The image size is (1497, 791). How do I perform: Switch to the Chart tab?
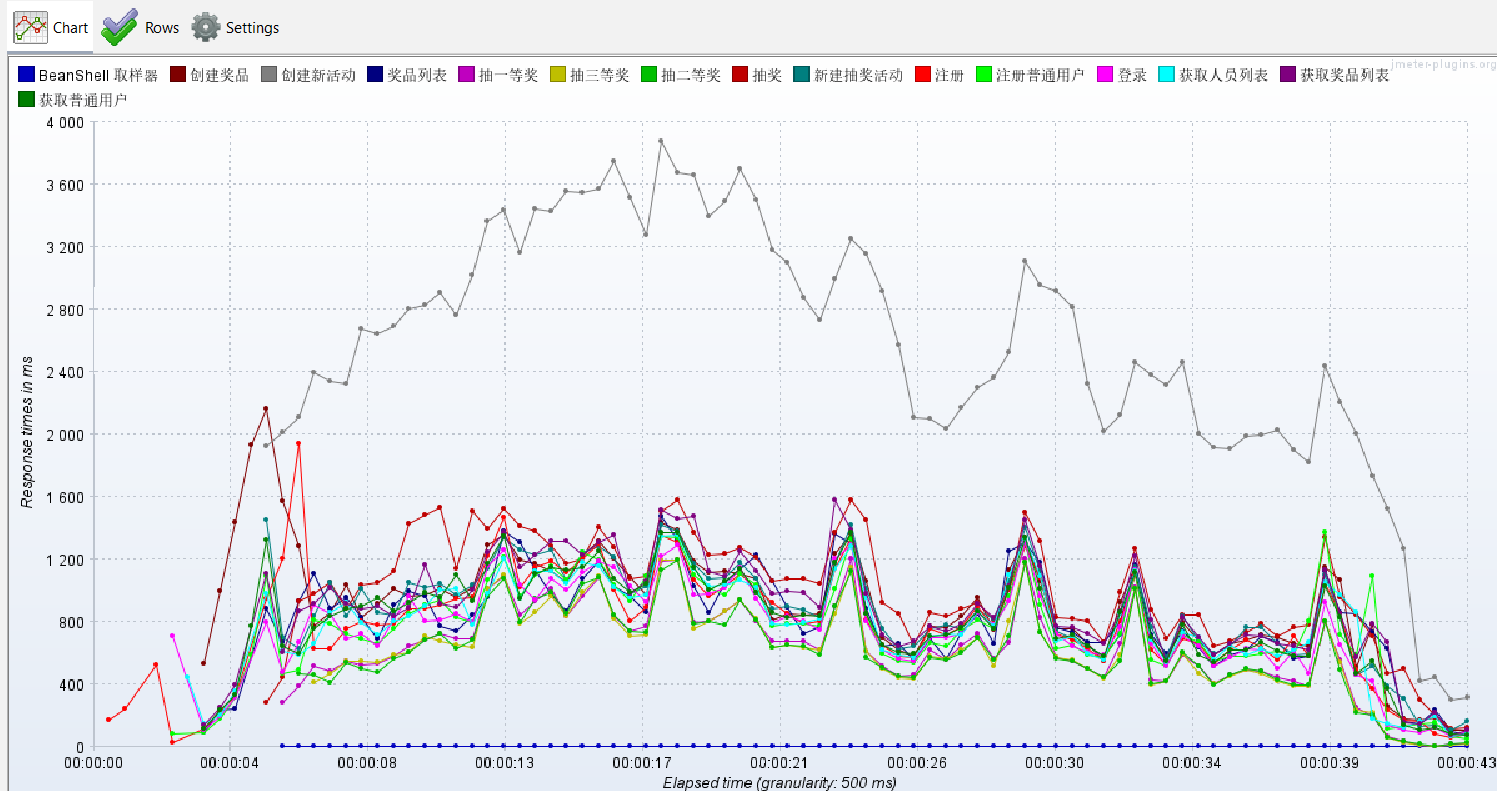coord(50,27)
